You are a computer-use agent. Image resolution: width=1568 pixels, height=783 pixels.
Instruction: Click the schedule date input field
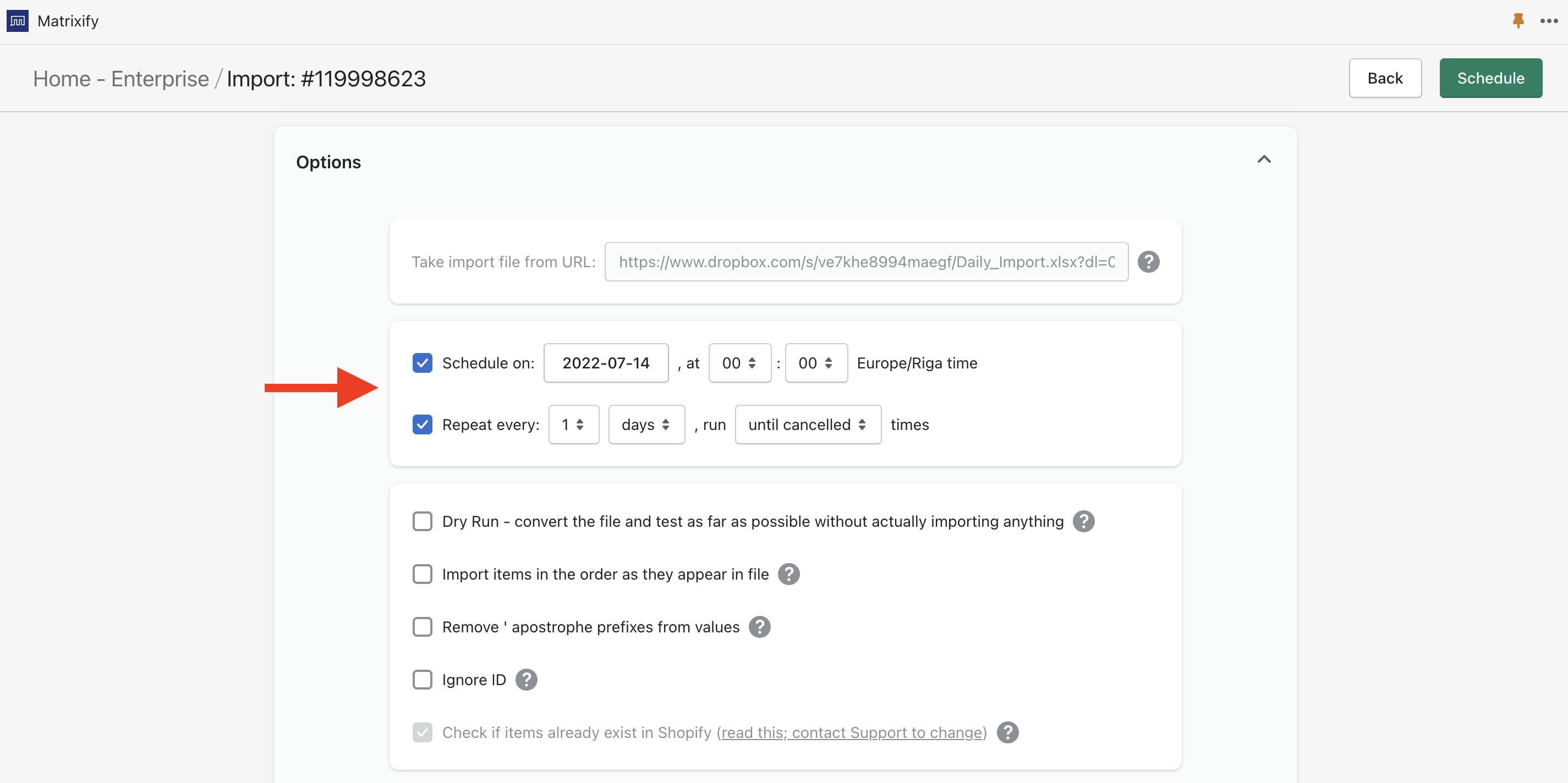click(605, 363)
